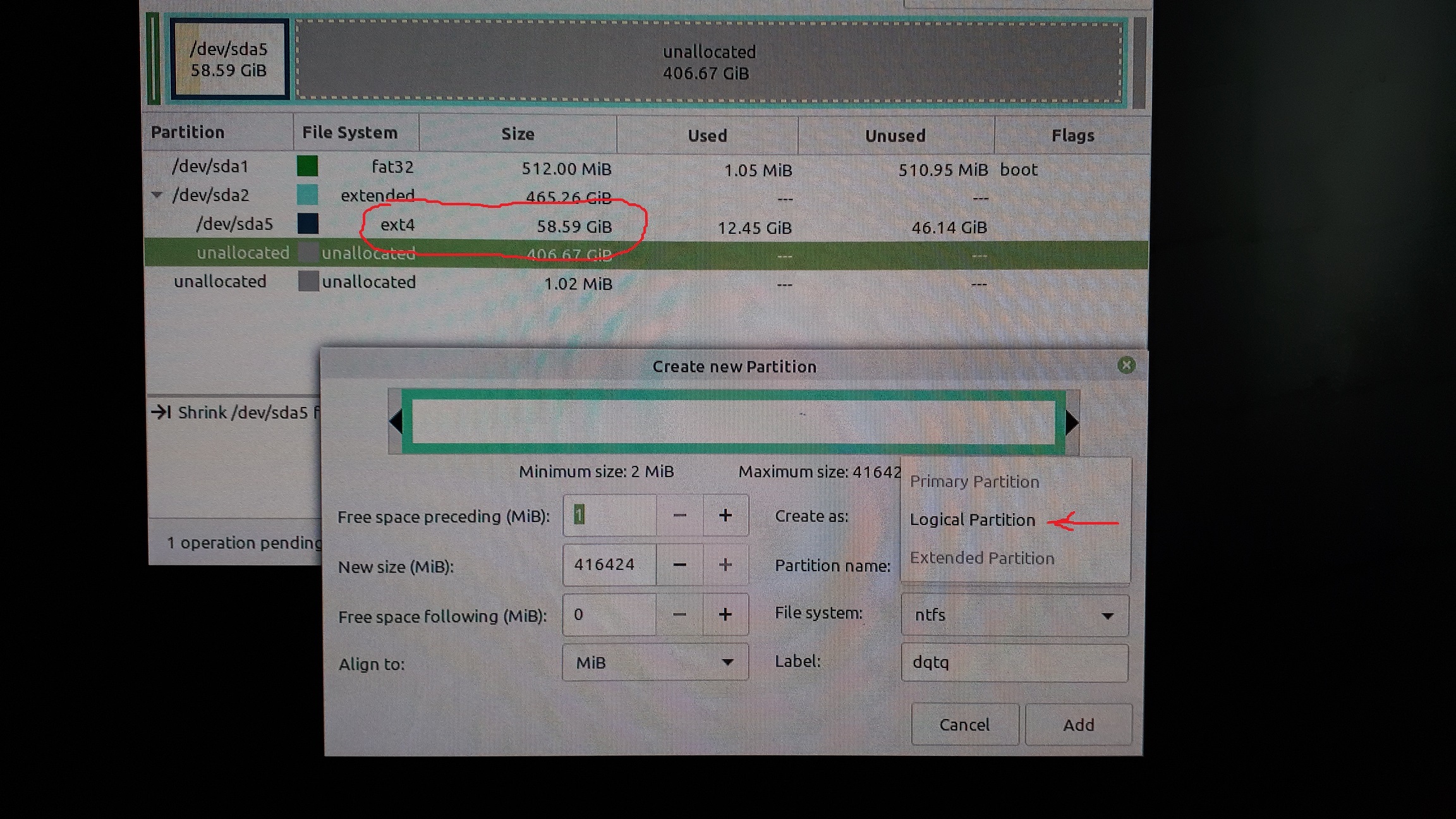The height and width of the screenshot is (819, 1456).
Task: Decrease free space preceding with minus
Action: (x=679, y=516)
